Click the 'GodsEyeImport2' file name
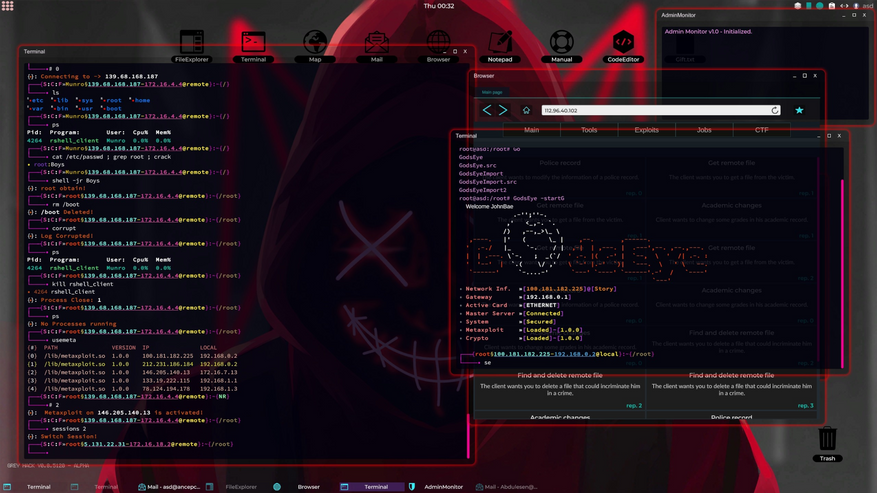Viewport: 877px width, 493px height. click(482, 190)
